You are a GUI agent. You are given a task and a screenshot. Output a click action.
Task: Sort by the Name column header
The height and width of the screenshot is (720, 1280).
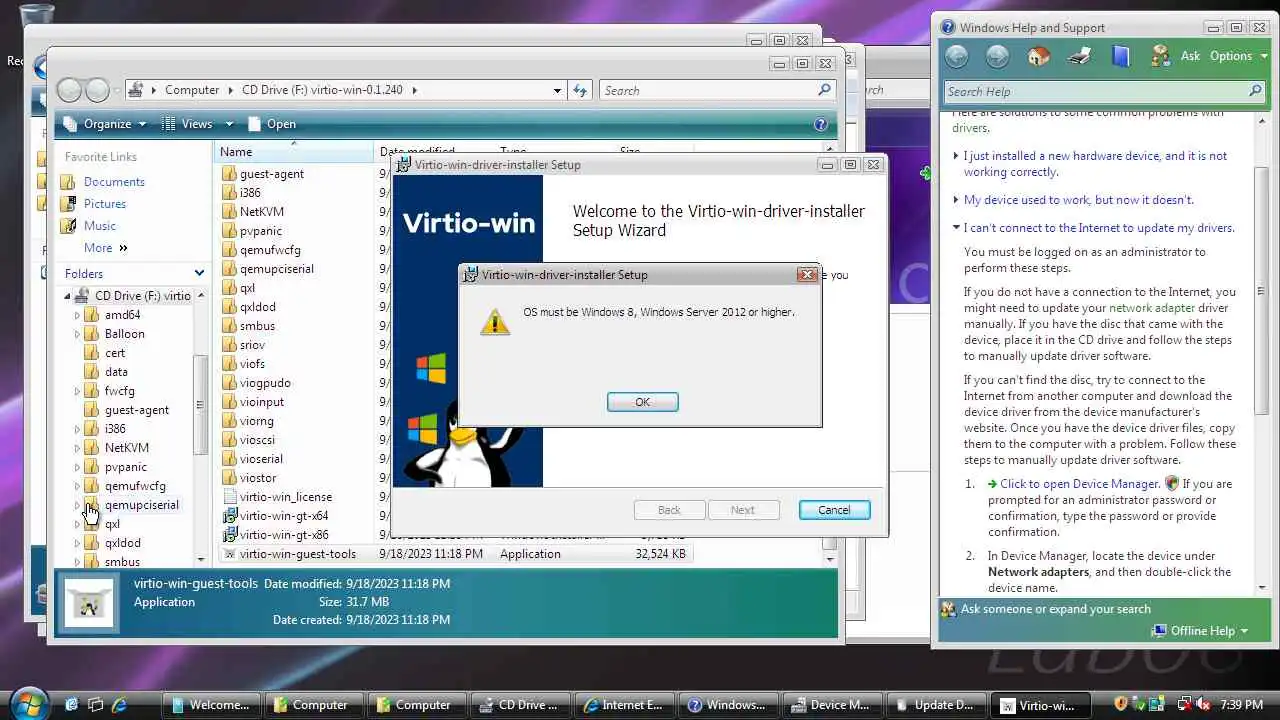[294, 152]
